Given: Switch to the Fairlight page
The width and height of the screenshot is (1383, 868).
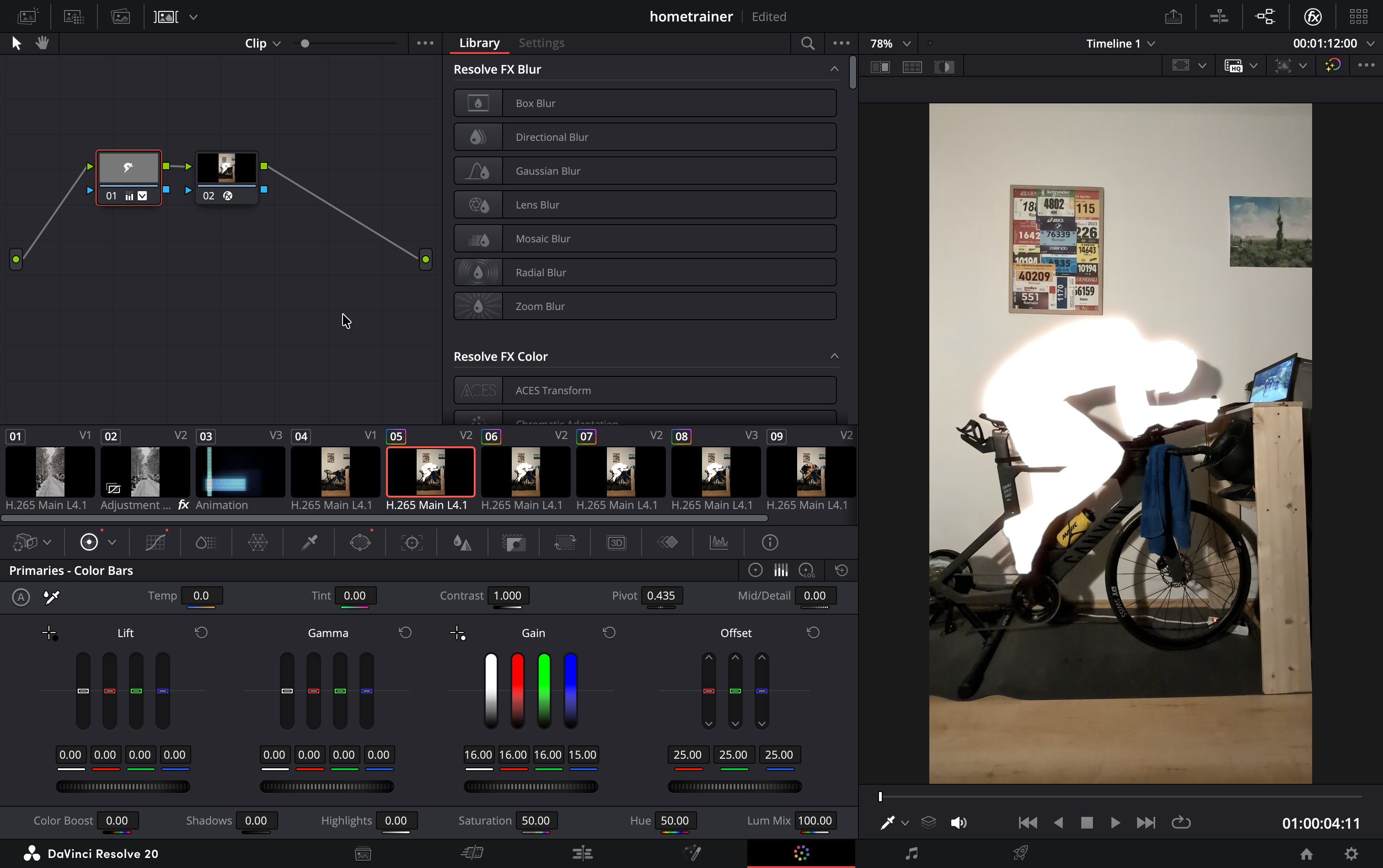Looking at the screenshot, I should coord(911,854).
